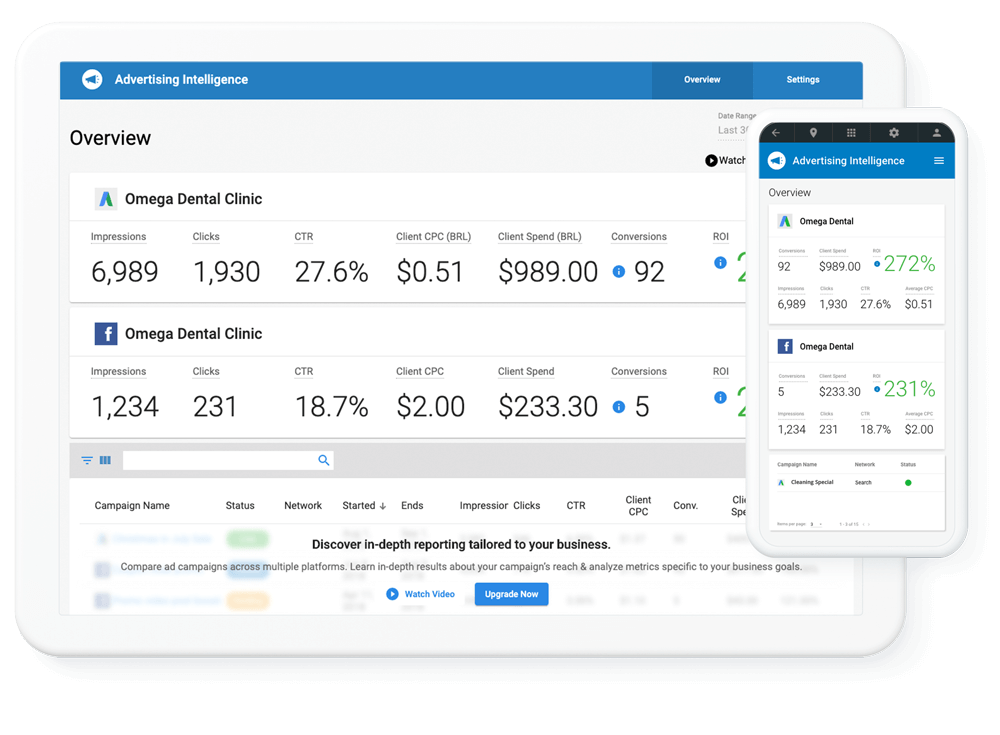1000x735 pixels.
Task: Click the megaphone logo in desktop header
Action: pyautogui.click(x=92, y=80)
